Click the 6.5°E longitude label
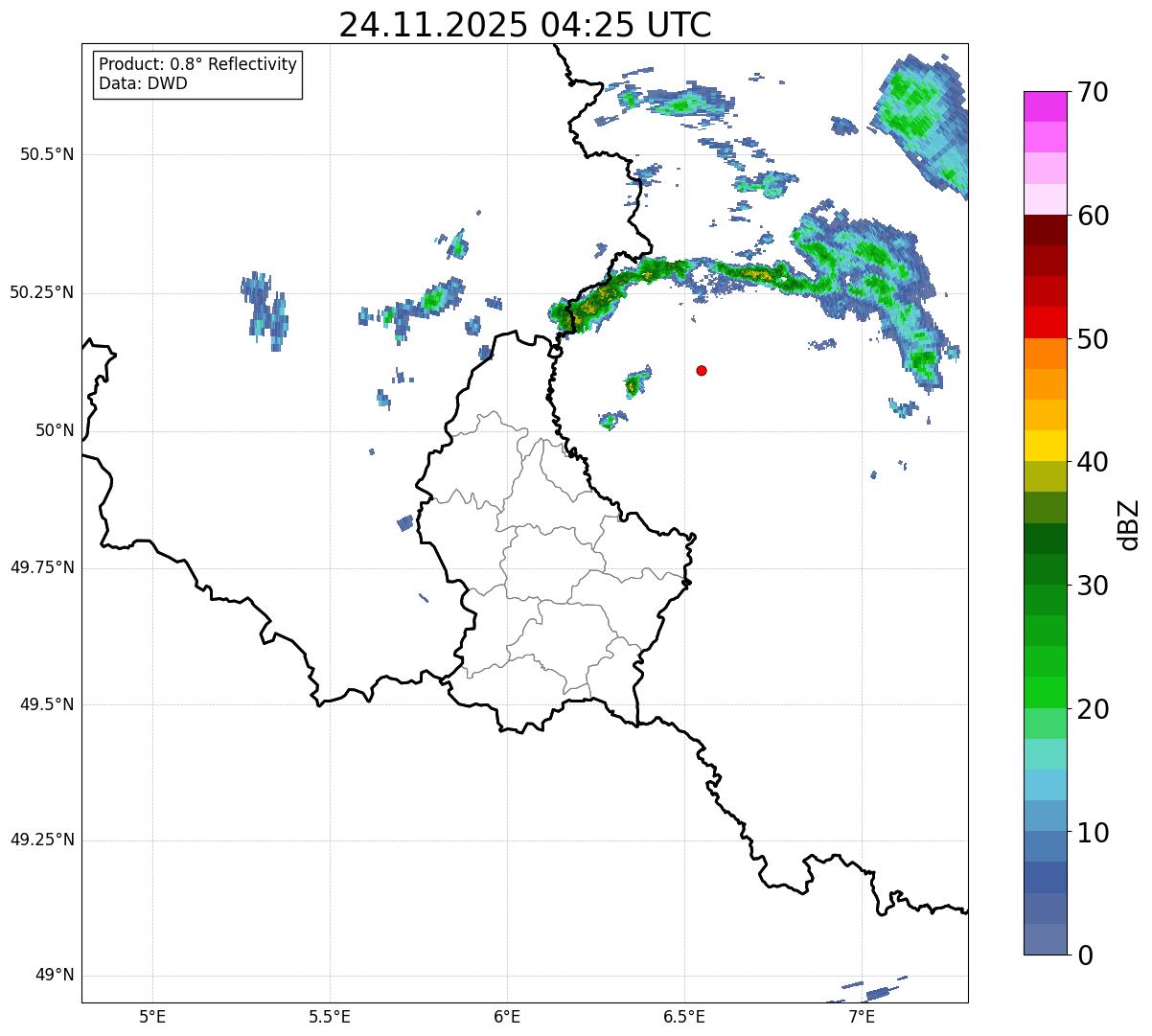 (x=684, y=1016)
